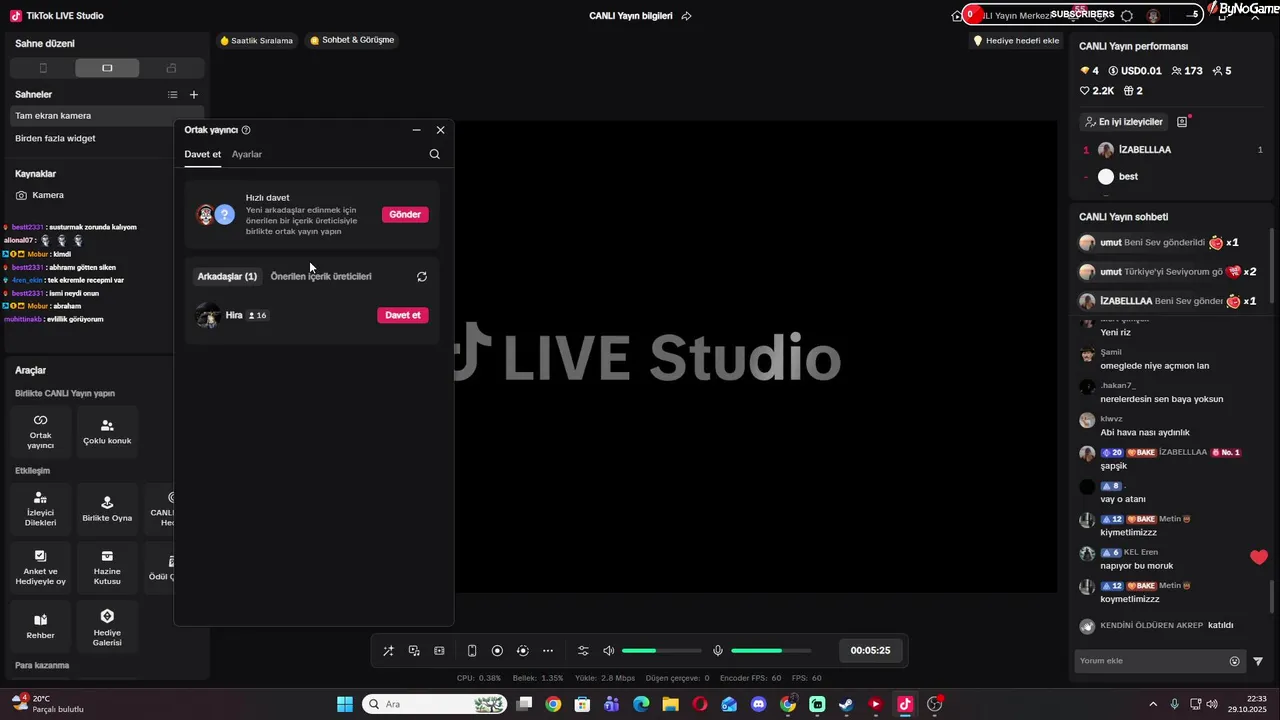The width and height of the screenshot is (1280, 720).
Task: Open best viewer entry in top viewers
Action: [1173, 177]
